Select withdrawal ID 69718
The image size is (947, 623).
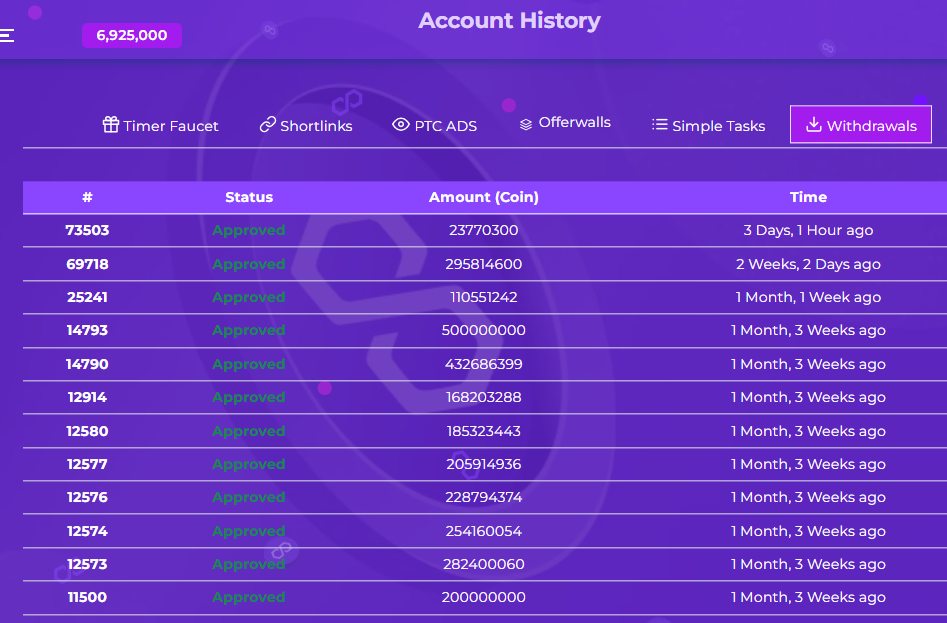pos(88,264)
